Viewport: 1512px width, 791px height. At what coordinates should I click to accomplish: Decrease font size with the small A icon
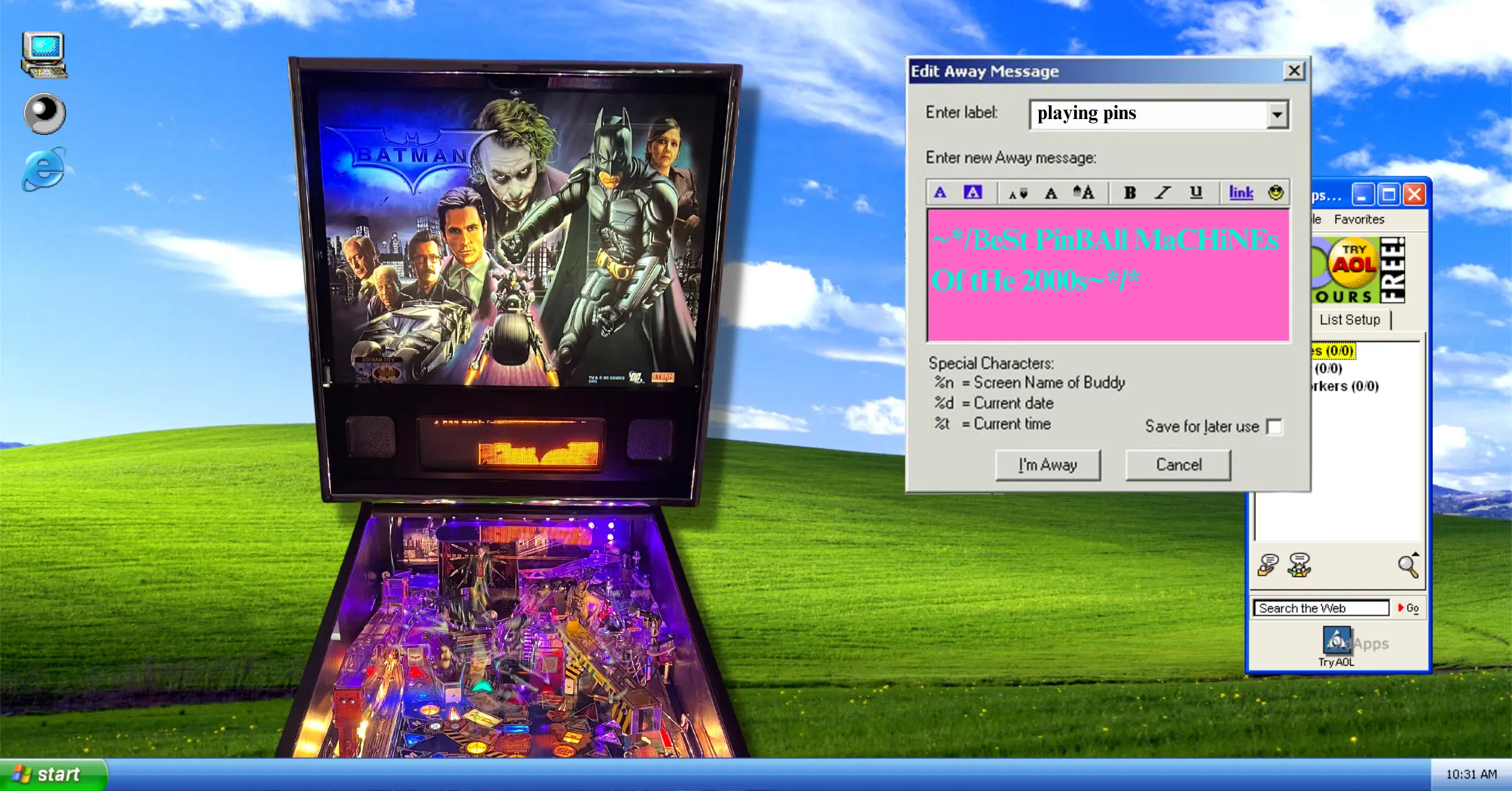click(x=1019, y=193)
